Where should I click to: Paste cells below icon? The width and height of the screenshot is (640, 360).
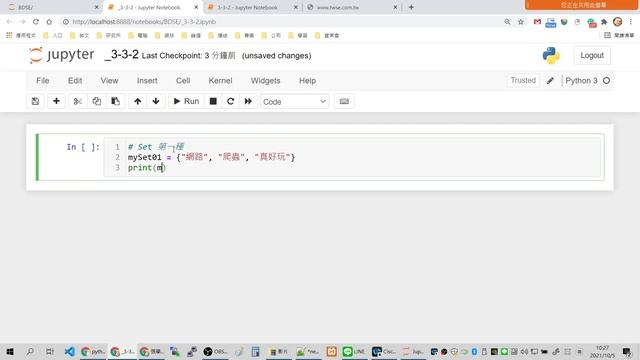pos(116,101)
